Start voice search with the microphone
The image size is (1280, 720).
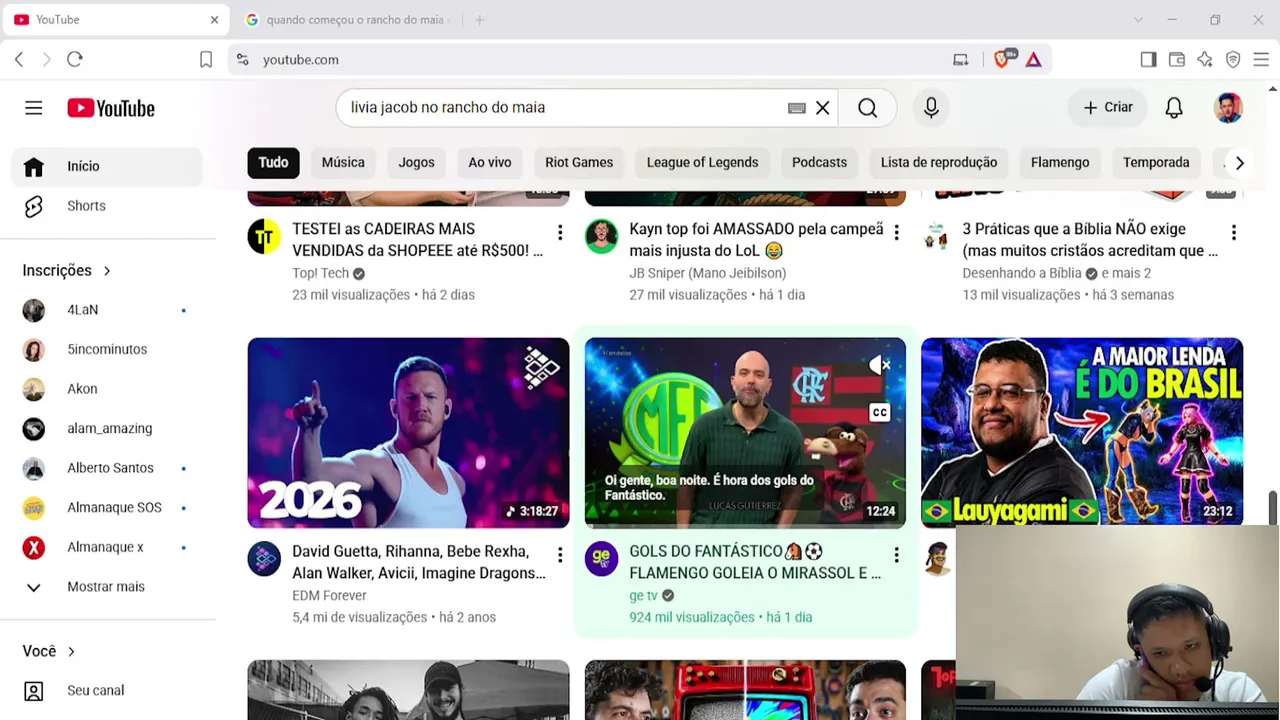(931, 108)
